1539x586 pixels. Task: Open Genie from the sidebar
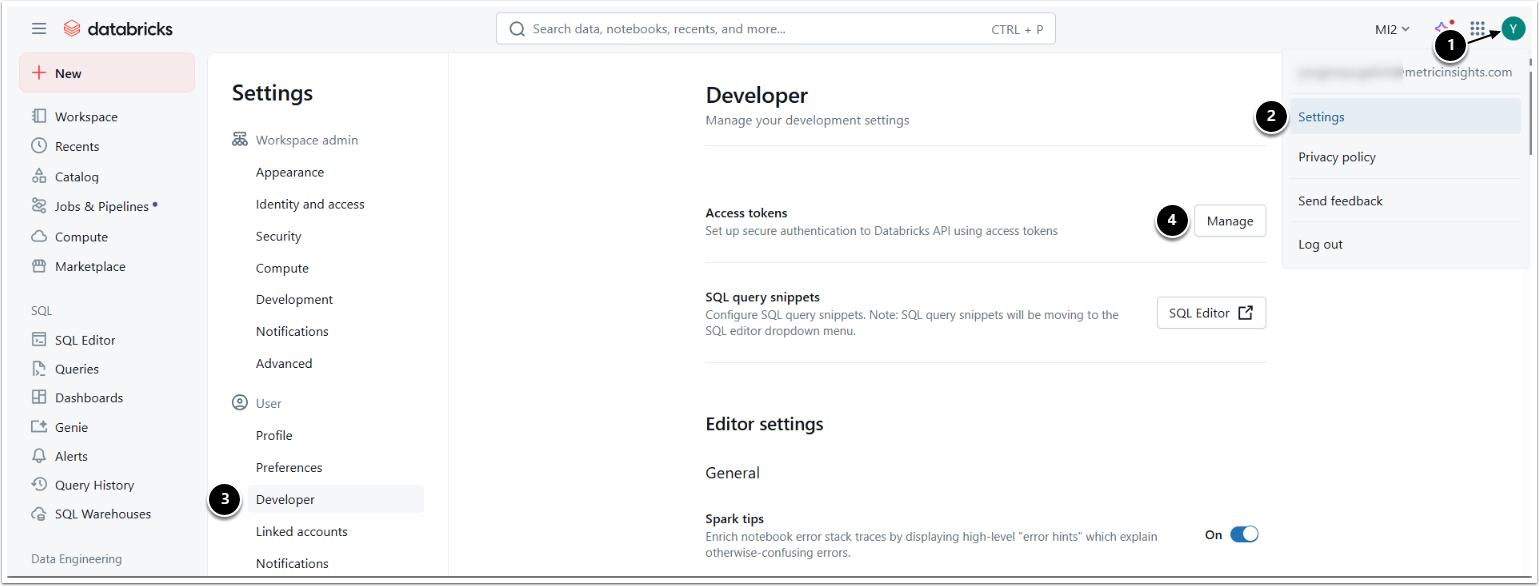(x=71, y=427)
